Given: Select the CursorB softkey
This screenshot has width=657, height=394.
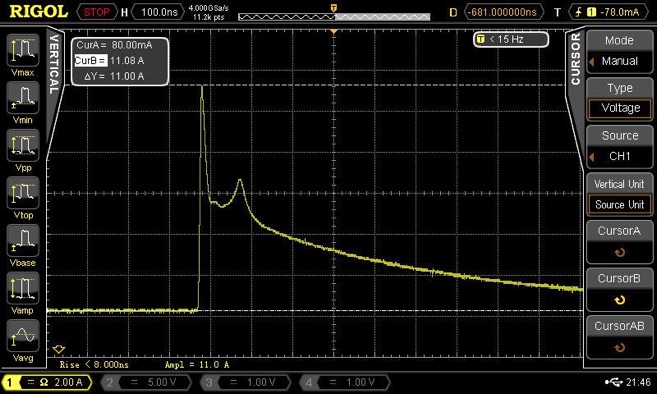Looking at the screenshot, I should coord(619,289).
